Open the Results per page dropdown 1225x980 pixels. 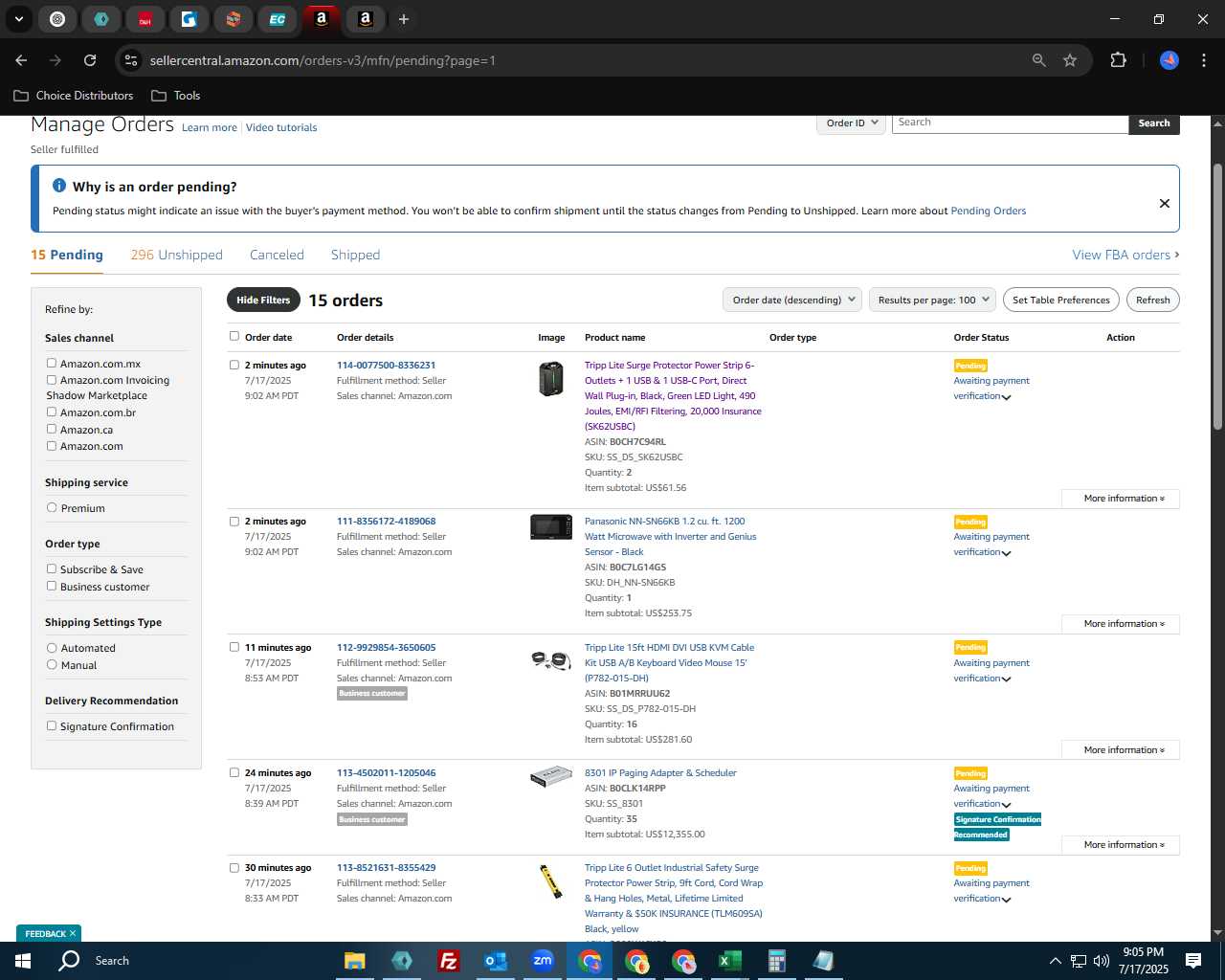tap(933, 300)
